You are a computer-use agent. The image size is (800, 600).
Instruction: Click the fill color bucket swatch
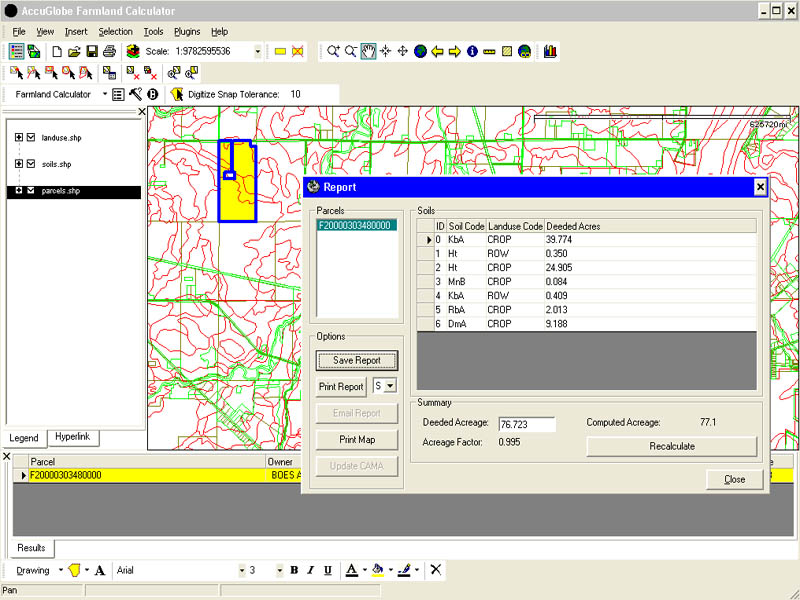(x=378, y=570)
